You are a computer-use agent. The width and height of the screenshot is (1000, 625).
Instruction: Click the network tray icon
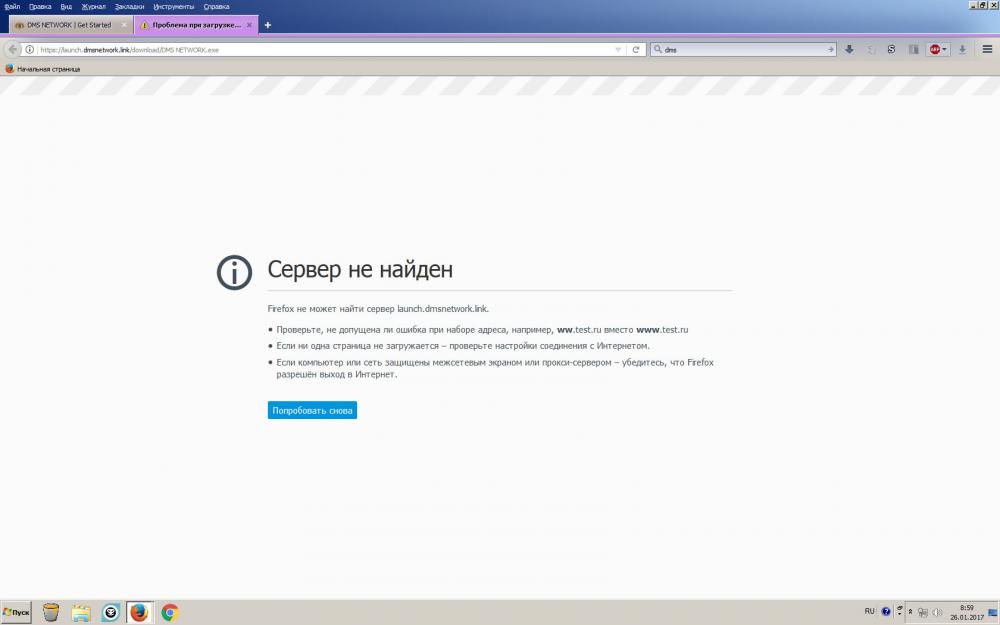pos(922,613)
